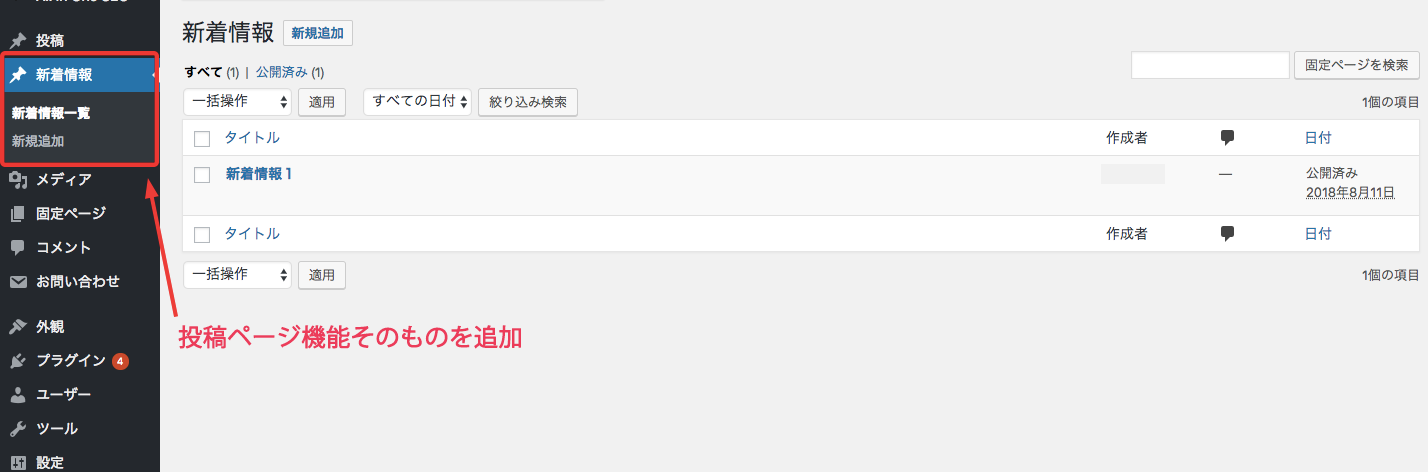
Task: Click the pages icon beside 固定ページ
Action: point(18,213)
